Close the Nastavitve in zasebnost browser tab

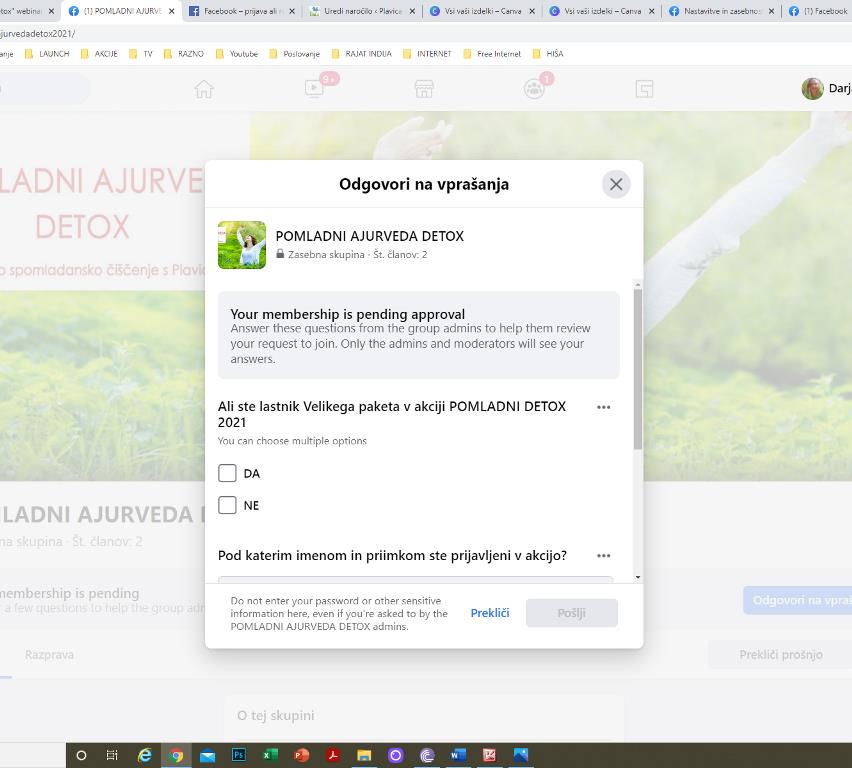pyautogui.click(x=771, y=11)
